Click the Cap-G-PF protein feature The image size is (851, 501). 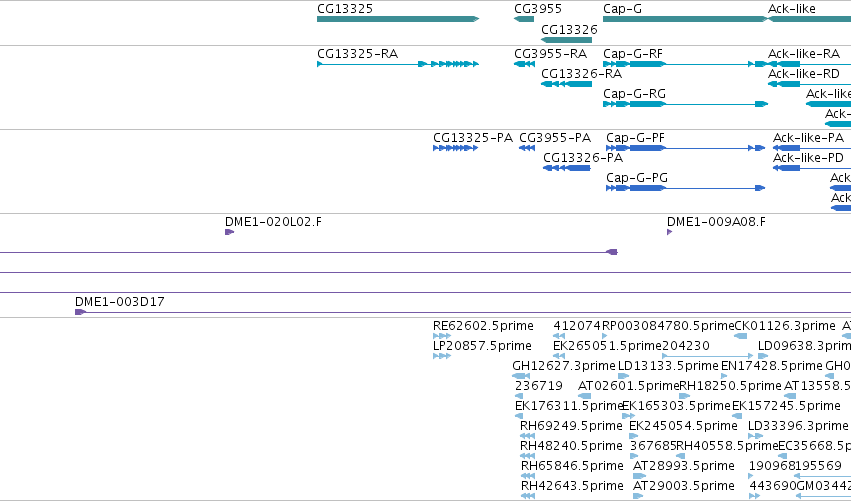[685, 148]
